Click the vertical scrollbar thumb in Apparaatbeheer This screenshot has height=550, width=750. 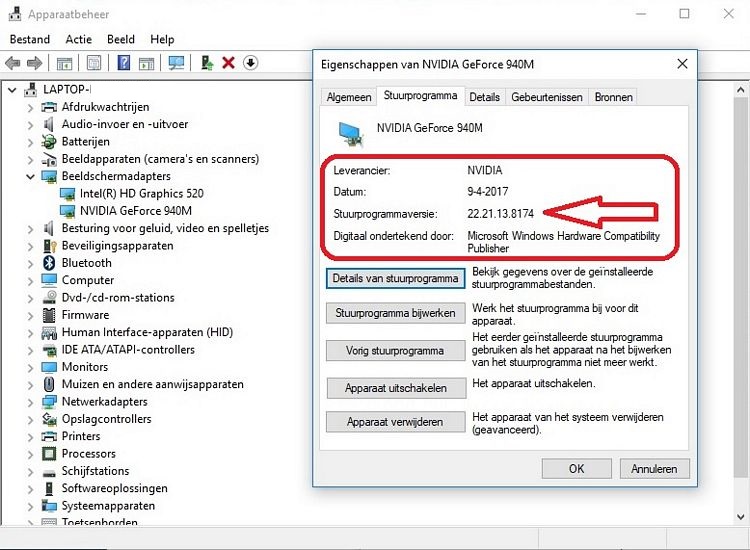click(740, 287)
